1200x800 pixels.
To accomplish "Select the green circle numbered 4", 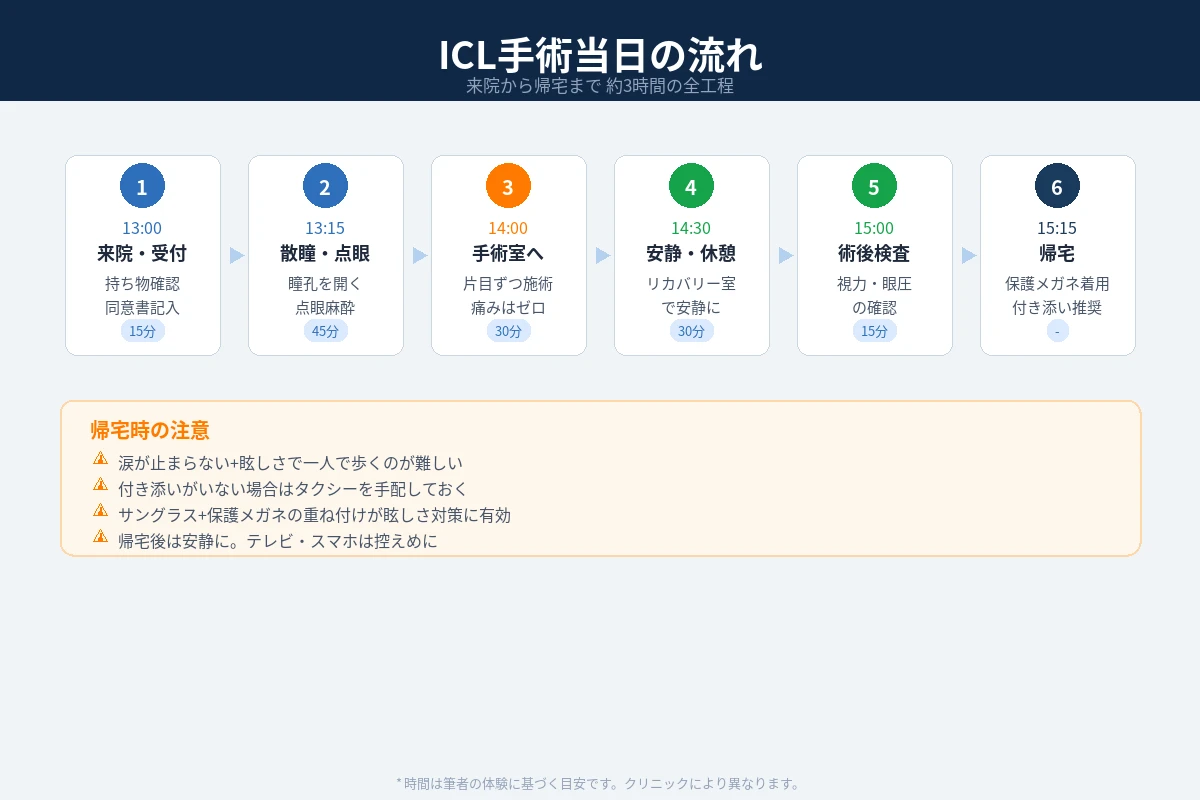I will point(691,185).
